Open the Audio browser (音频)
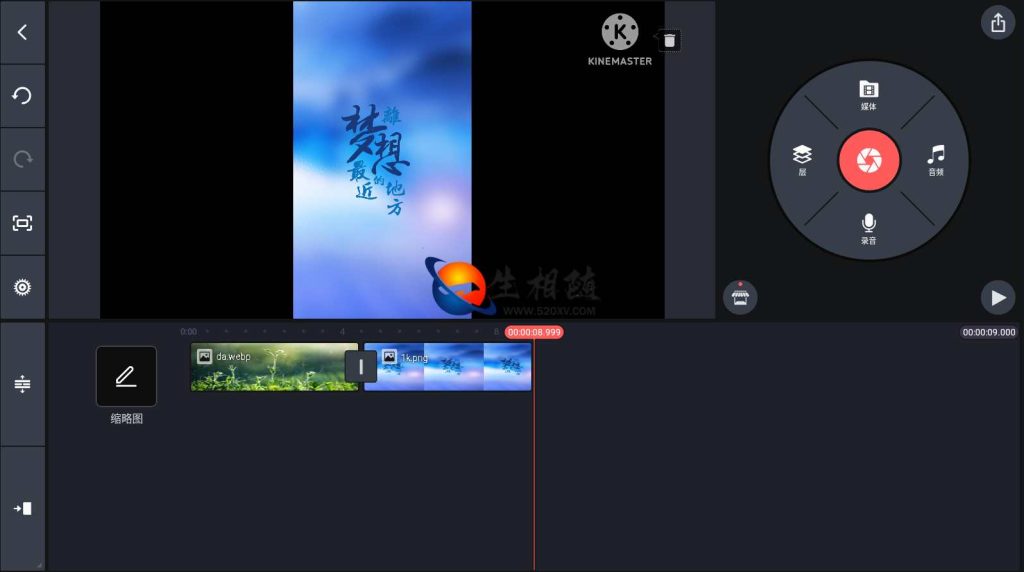Screen dimensions: 1024x572 click(936, 161)
